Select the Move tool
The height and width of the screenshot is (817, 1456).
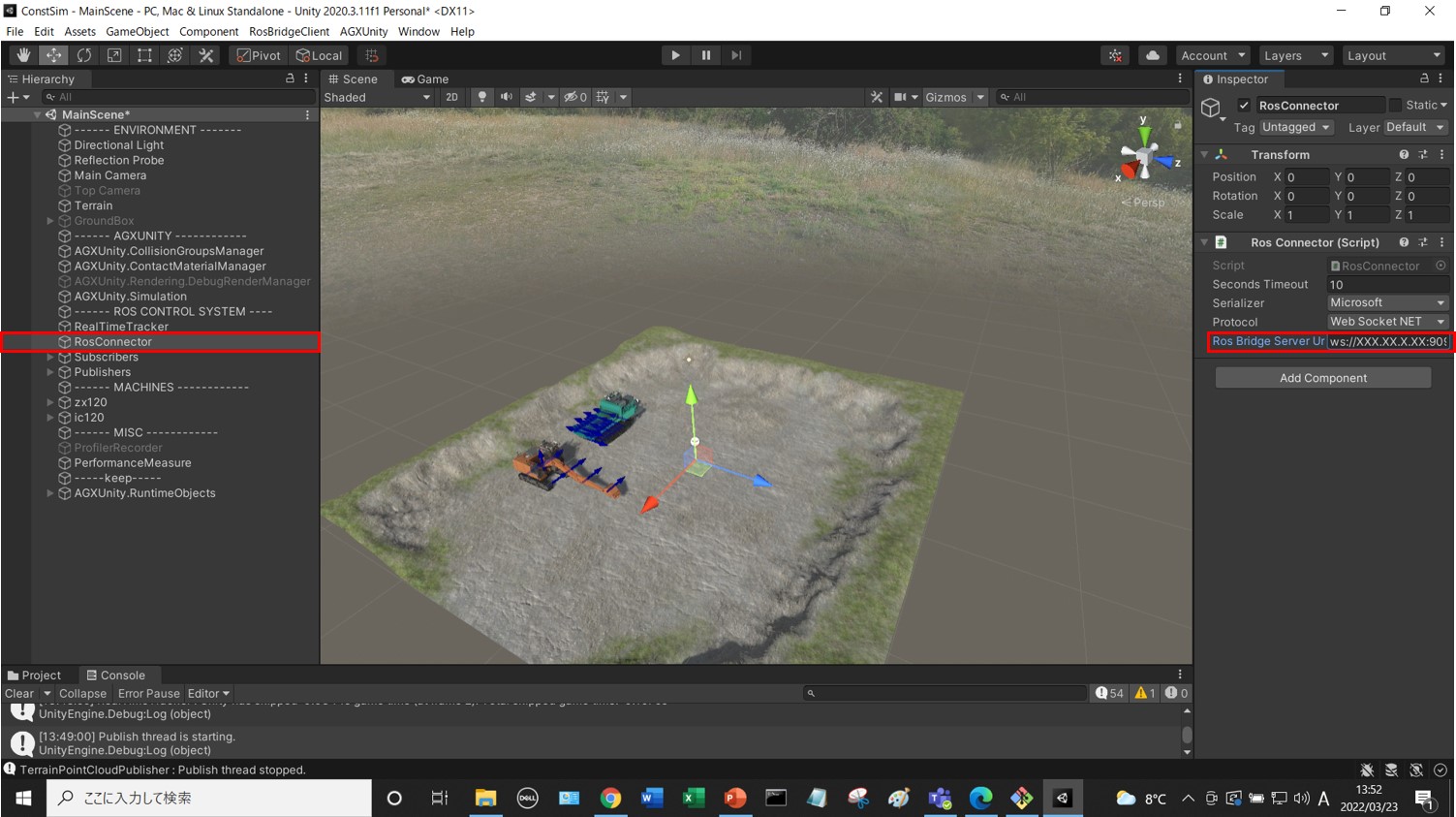pyautogui.click(x=53, y=55)
